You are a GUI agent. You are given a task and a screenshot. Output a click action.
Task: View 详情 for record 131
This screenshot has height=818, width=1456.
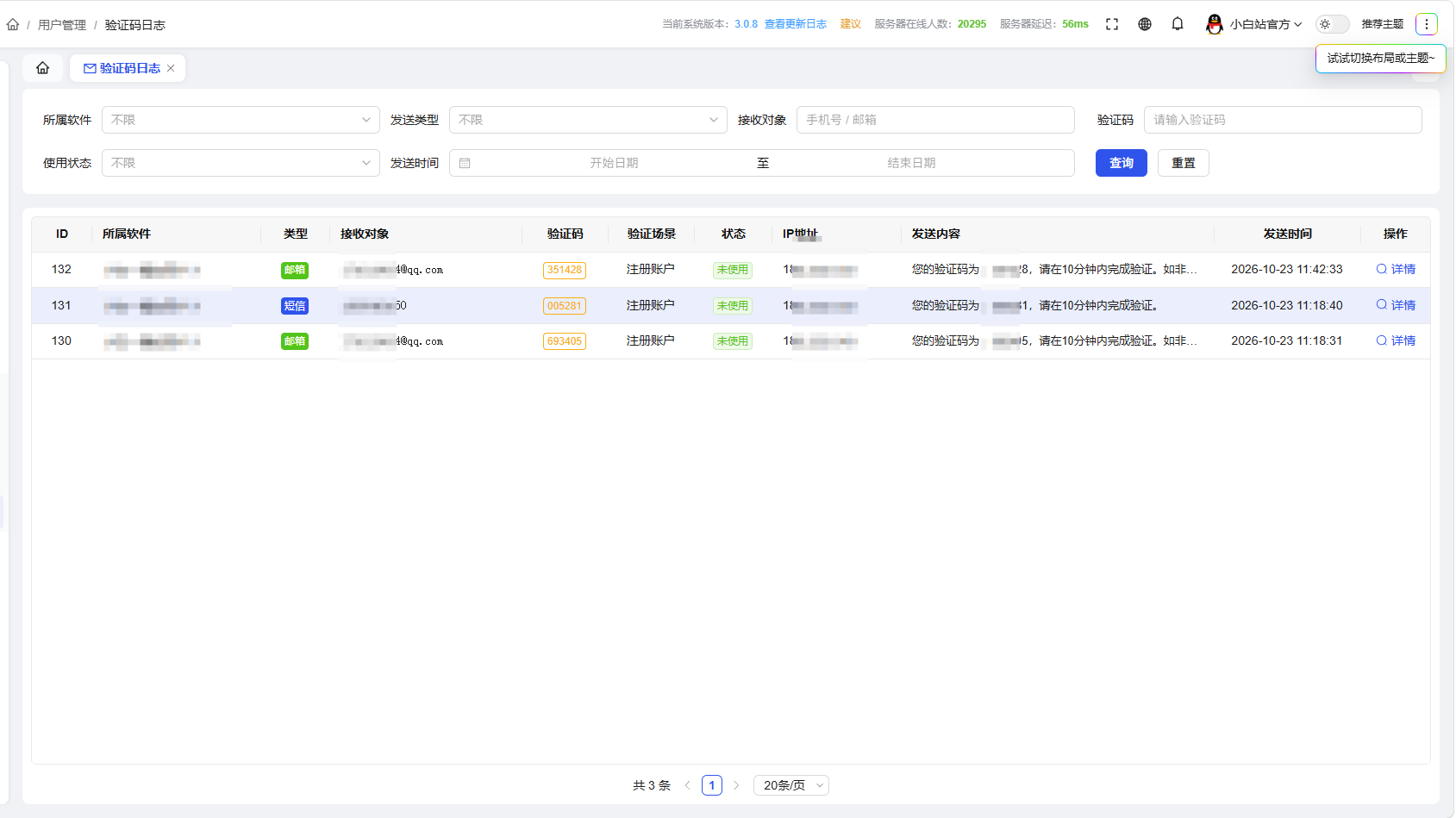click(x=1396, y=305)
